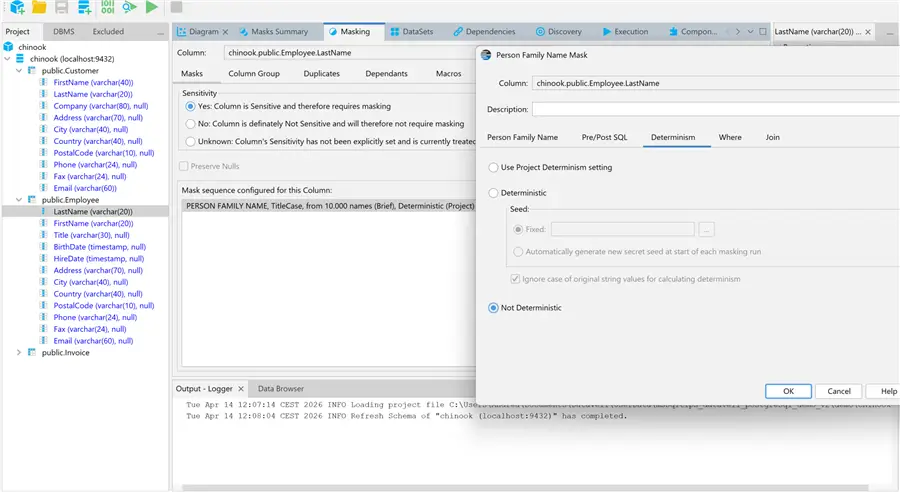
Task: Click the Discovery target icon
Action: [x=540, y=32]
